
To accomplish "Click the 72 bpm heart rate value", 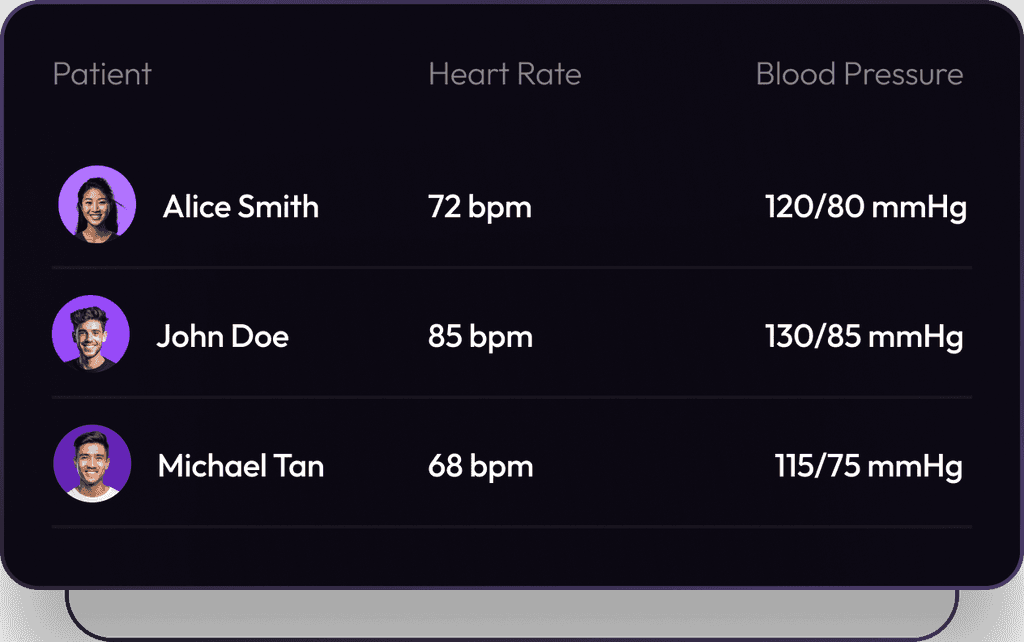I will 480,207.
